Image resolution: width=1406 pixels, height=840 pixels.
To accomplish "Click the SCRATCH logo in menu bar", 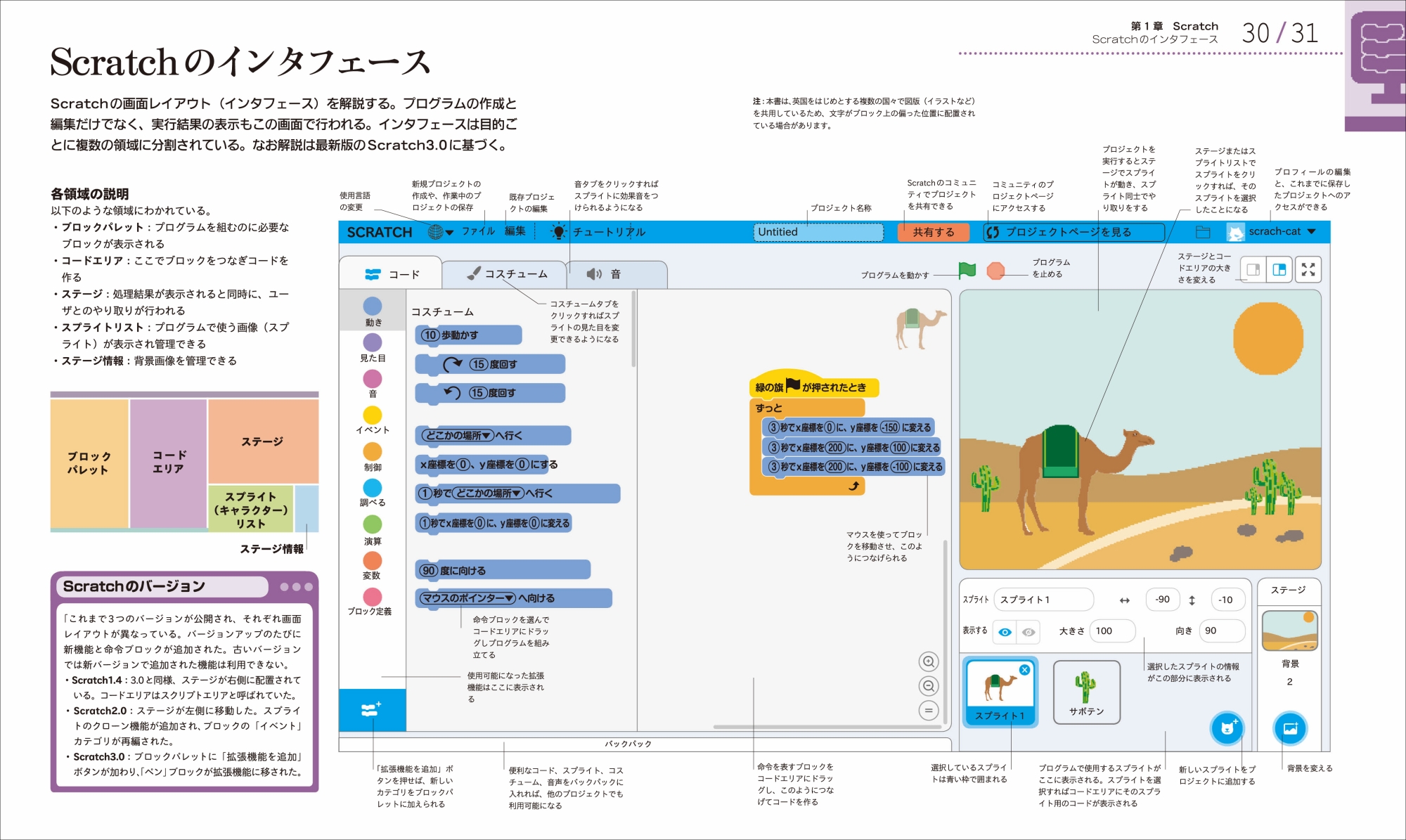I will coord(380,232).
